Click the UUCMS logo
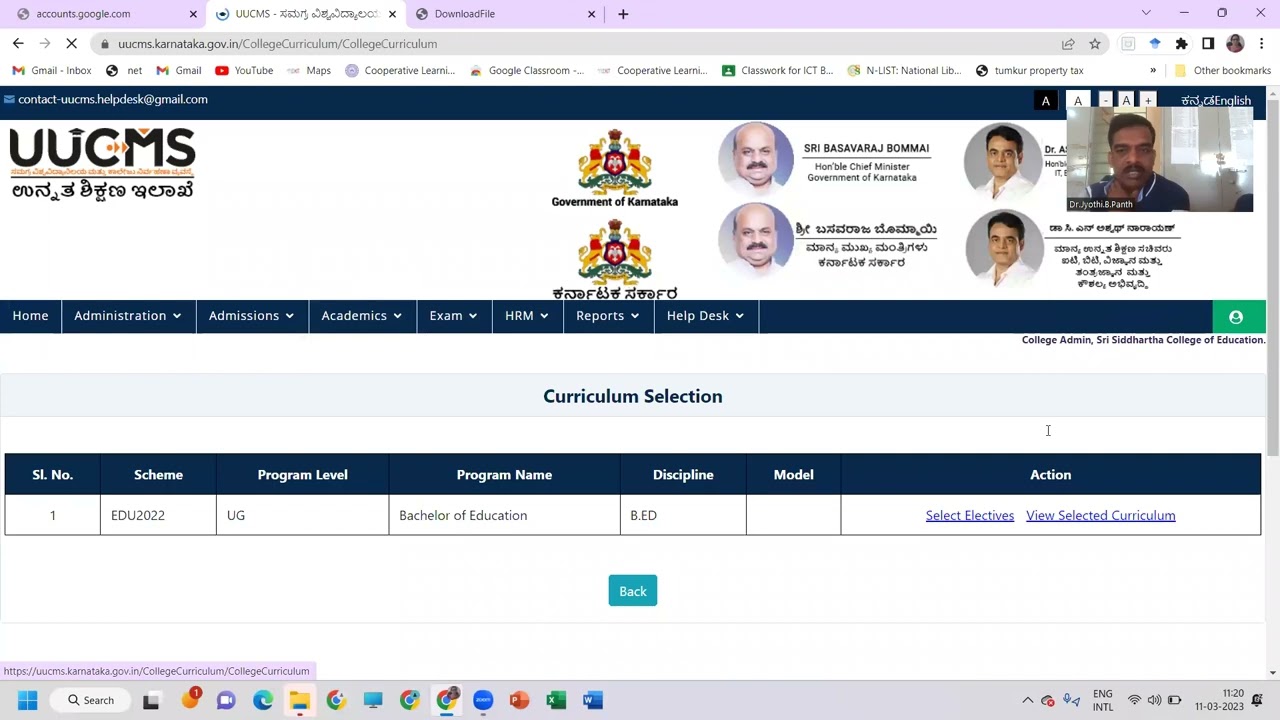 [x=102, y=164]
